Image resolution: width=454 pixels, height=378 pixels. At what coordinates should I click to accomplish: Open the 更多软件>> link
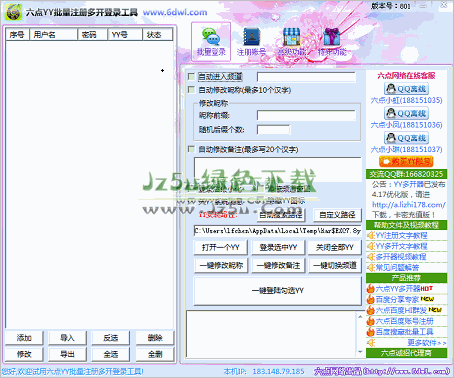(427, 343)
